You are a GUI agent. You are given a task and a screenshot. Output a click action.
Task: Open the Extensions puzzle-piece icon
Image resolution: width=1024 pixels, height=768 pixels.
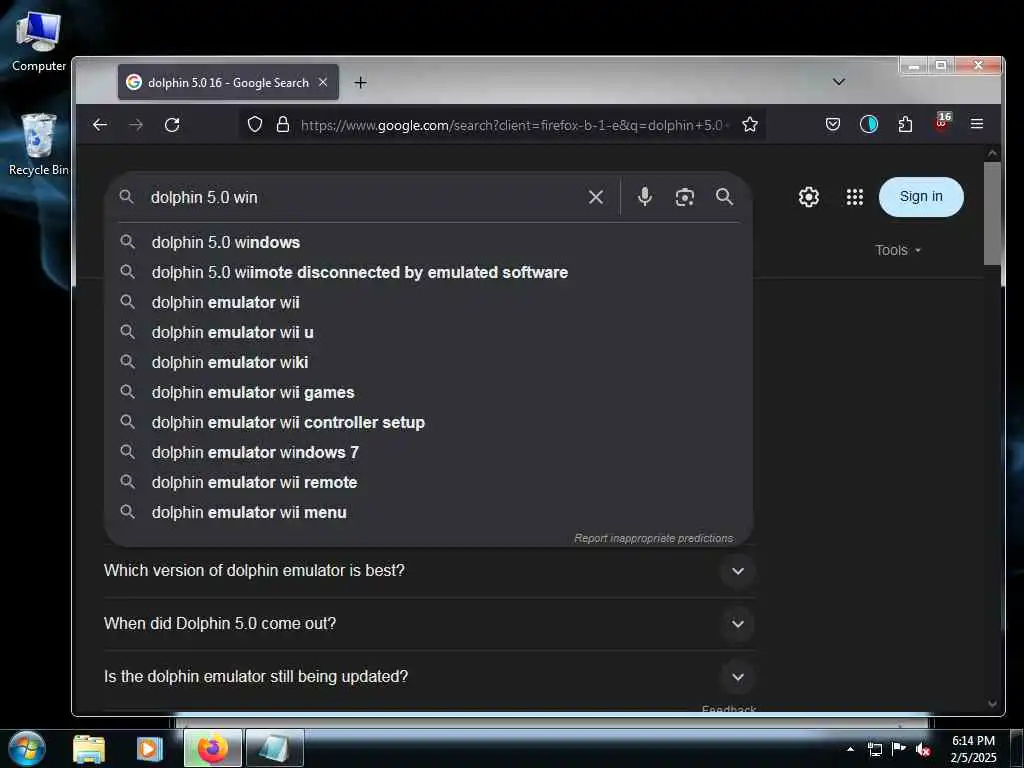(x=905, y=124)
